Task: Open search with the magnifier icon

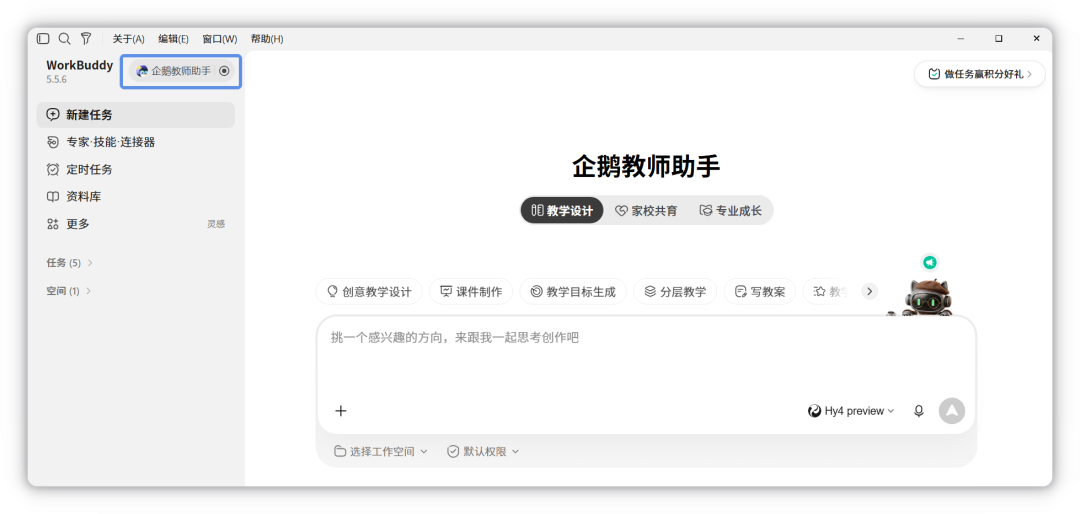Action: click(x=64, y=39)
